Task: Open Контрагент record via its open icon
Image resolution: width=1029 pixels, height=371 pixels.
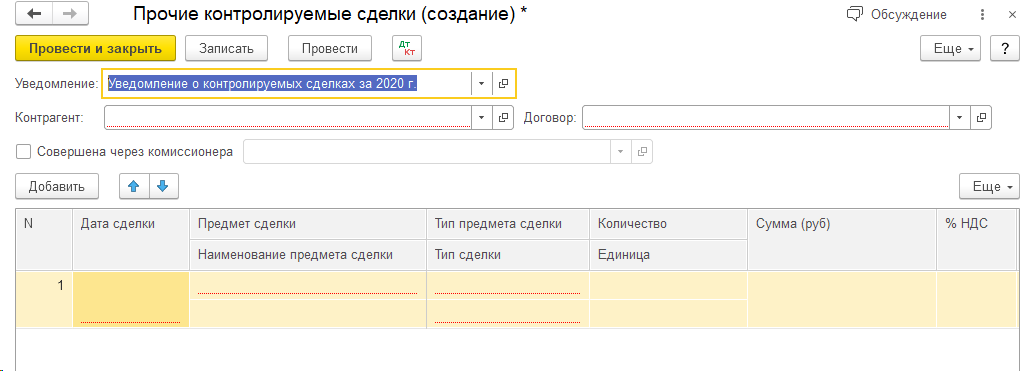Action: point(503,118)
